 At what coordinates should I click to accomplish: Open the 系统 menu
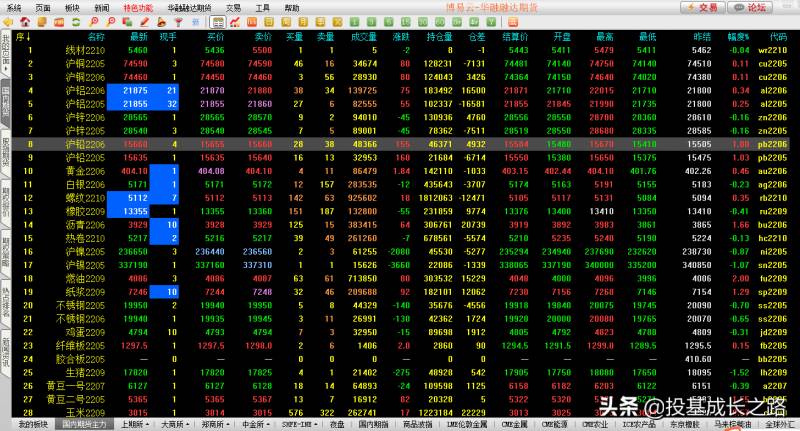click(14, 8)
